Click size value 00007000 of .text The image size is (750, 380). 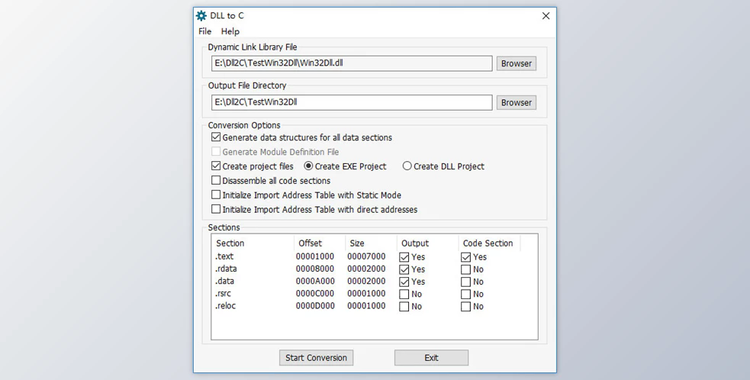(366, 257)
